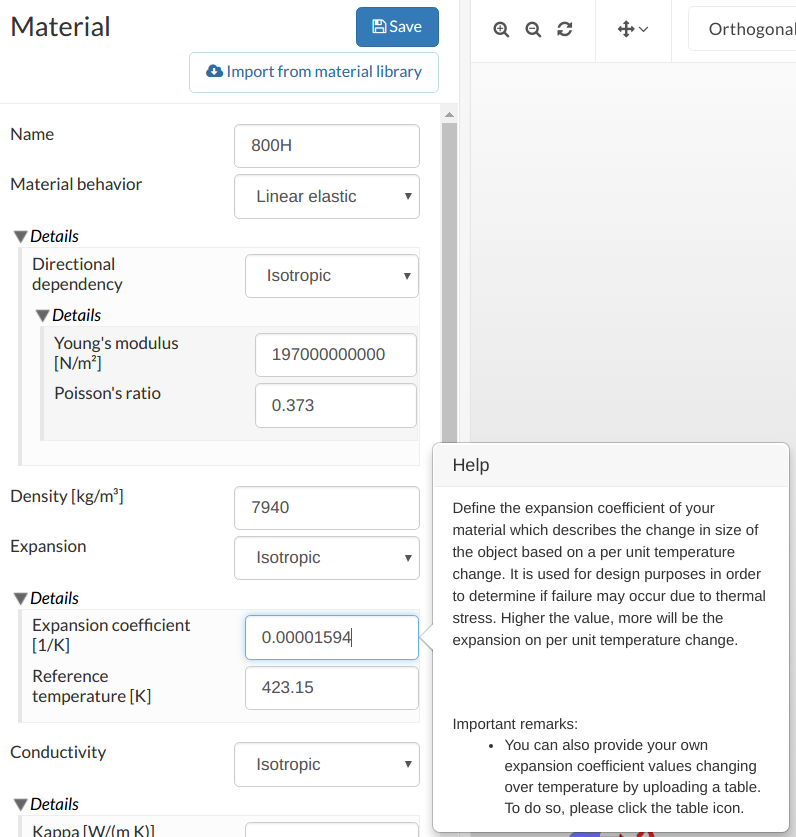Open the Conductivity type dropdown
Viewport: 796px width, 837px height.
click(x=327, y=765)
